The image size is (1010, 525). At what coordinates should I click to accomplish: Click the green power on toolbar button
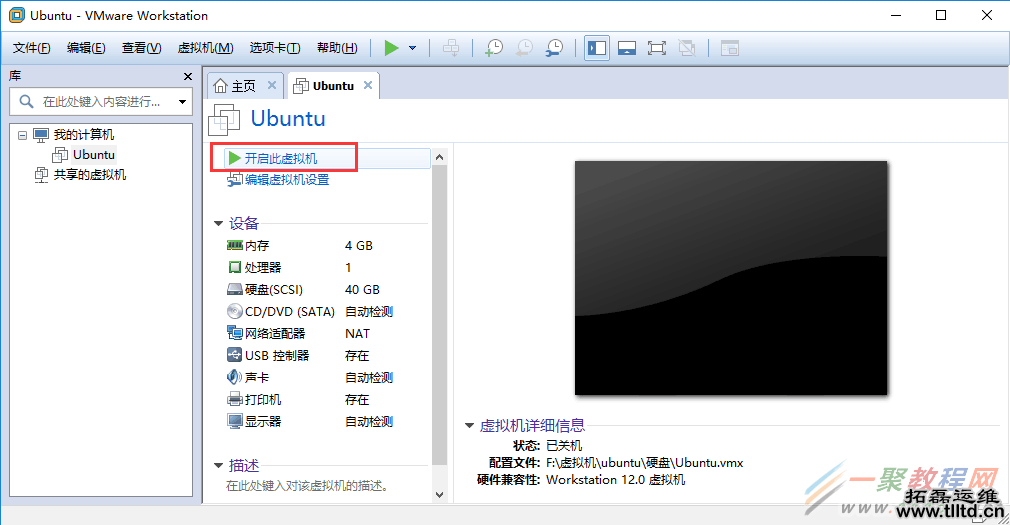391,48
